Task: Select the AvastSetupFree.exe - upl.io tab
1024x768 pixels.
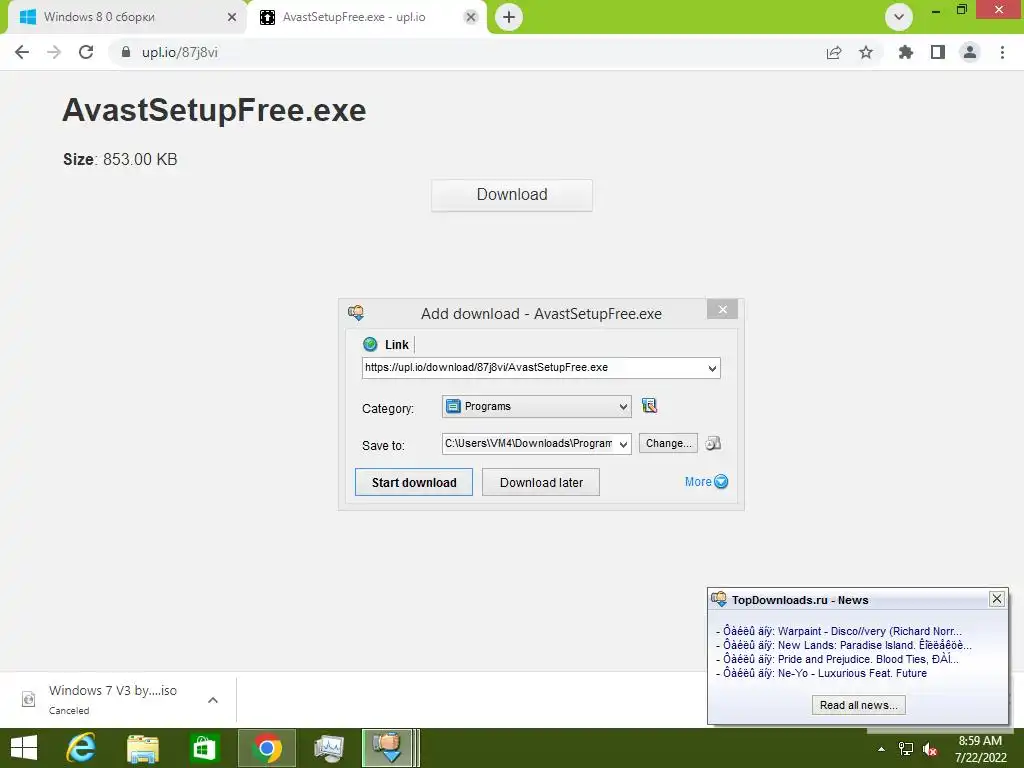Action: [366, 17]
